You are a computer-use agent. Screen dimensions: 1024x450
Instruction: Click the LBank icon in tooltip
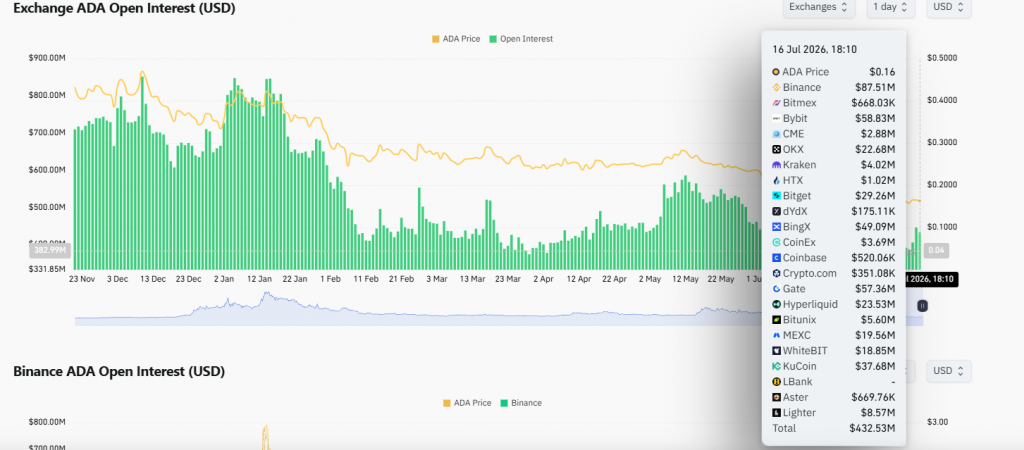coord(776,382)
